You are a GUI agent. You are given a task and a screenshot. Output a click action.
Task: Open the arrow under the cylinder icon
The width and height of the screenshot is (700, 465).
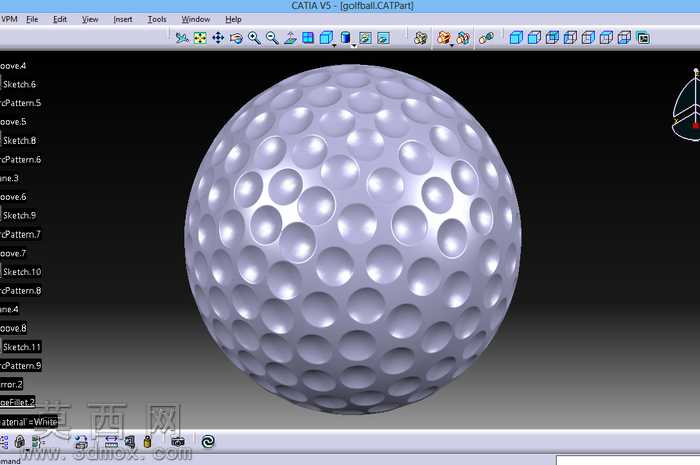tap(353, 46)
